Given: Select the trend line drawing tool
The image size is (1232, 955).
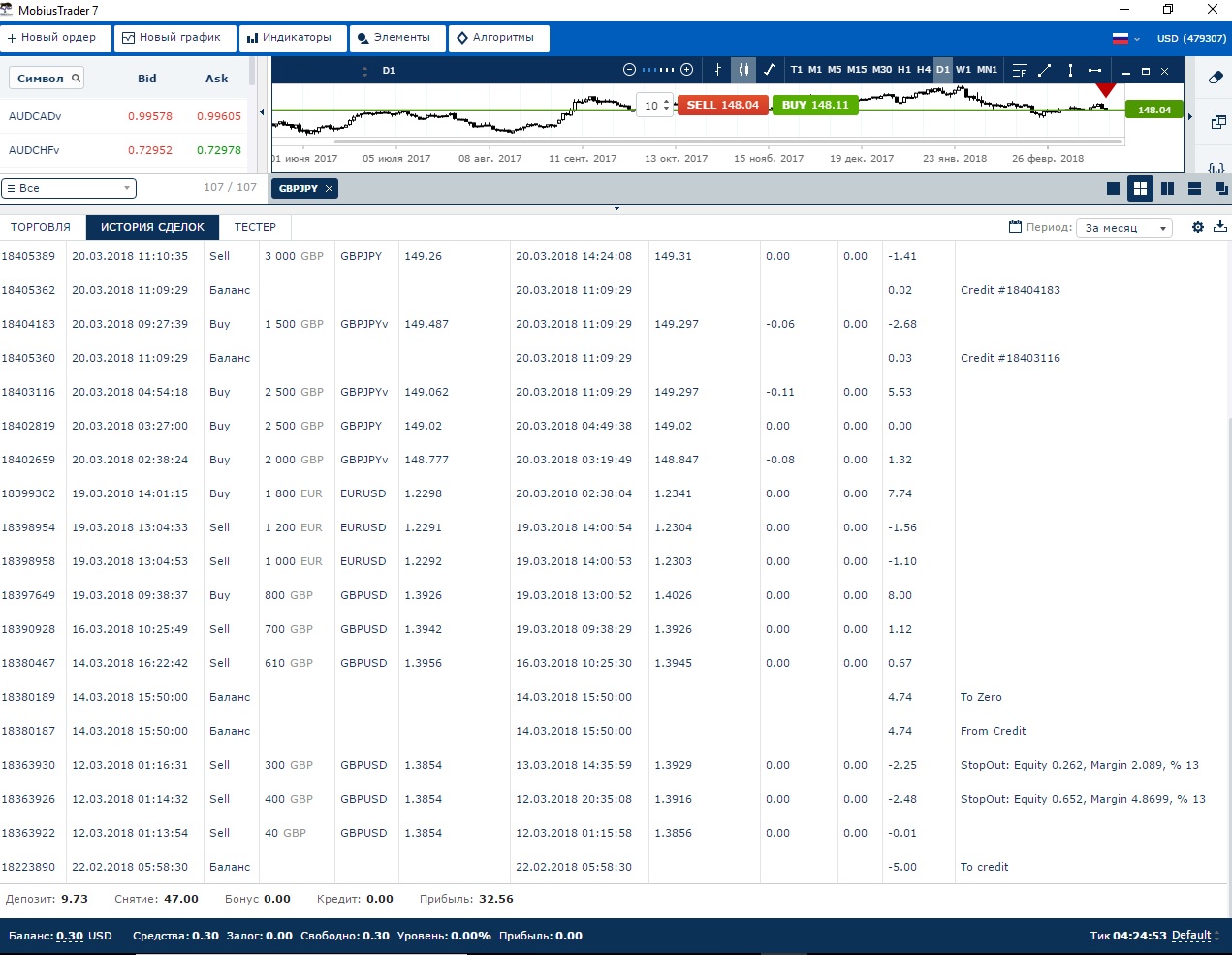Looking at the screenshot, I should pyautogui.click(x=1044, y=70).
